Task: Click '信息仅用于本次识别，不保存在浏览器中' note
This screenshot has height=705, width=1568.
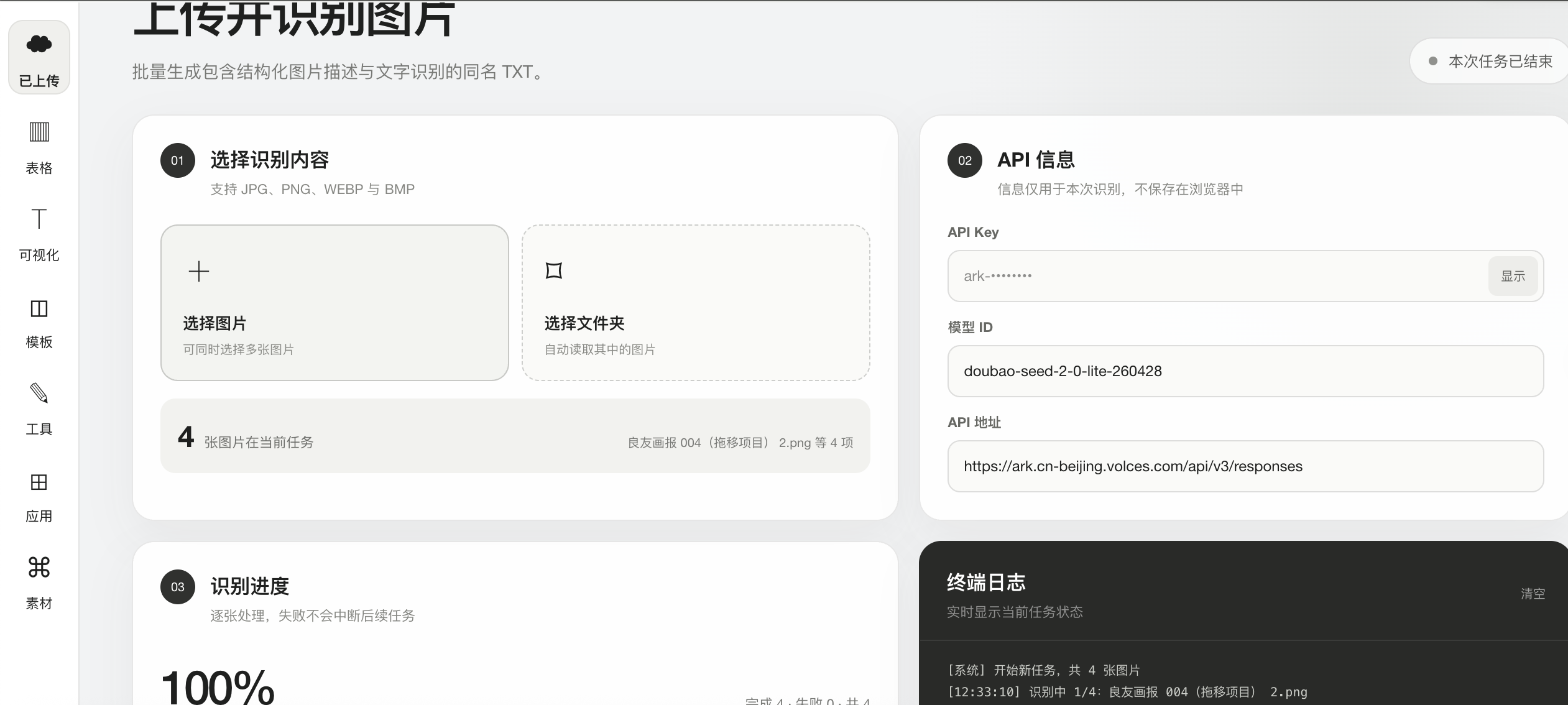Action: pyautogui.click(x=1120, y=189)
